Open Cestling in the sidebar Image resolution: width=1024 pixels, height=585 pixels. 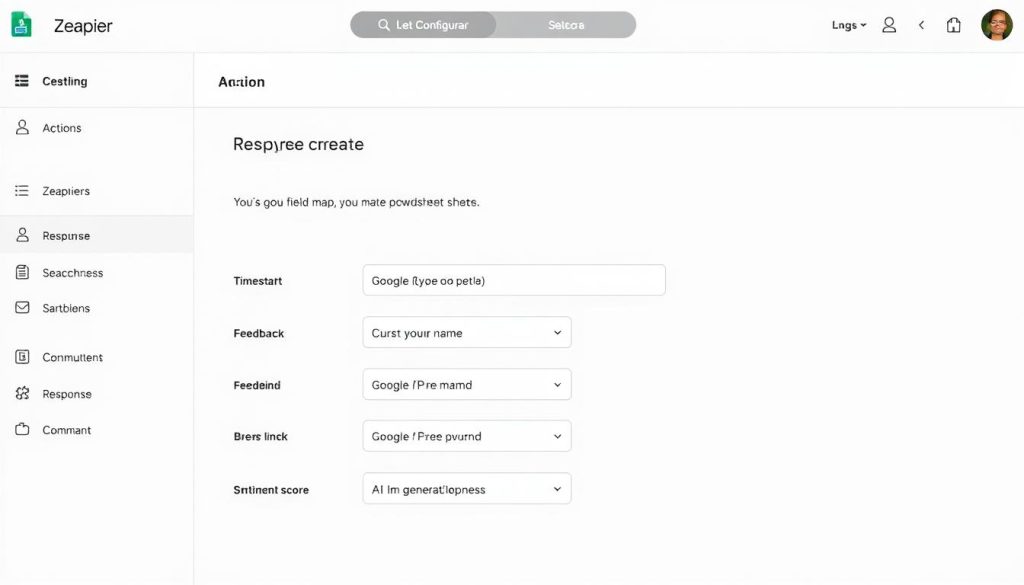[x=64, y=81]
